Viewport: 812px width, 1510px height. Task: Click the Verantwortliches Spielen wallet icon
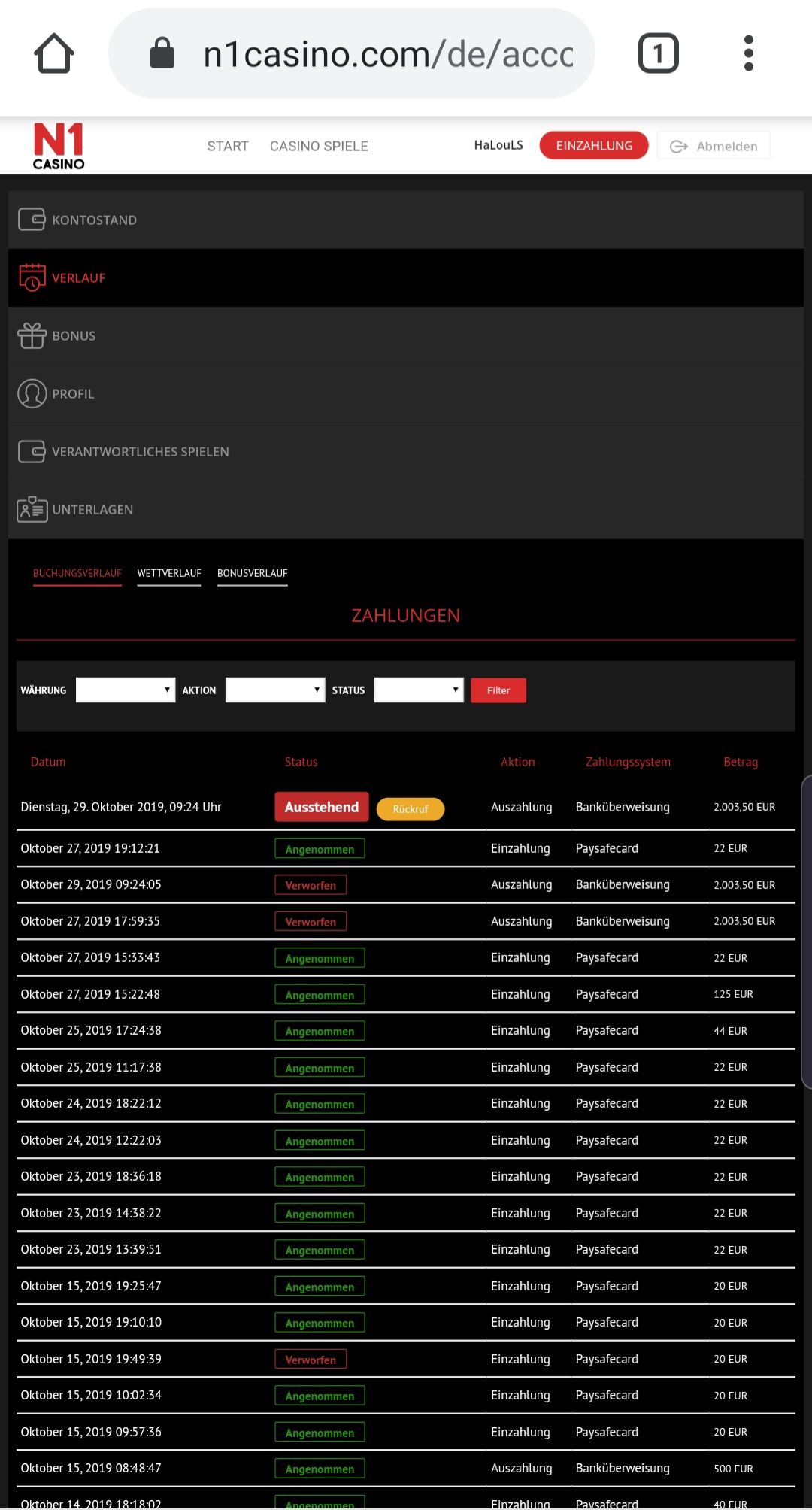point(32,451)
